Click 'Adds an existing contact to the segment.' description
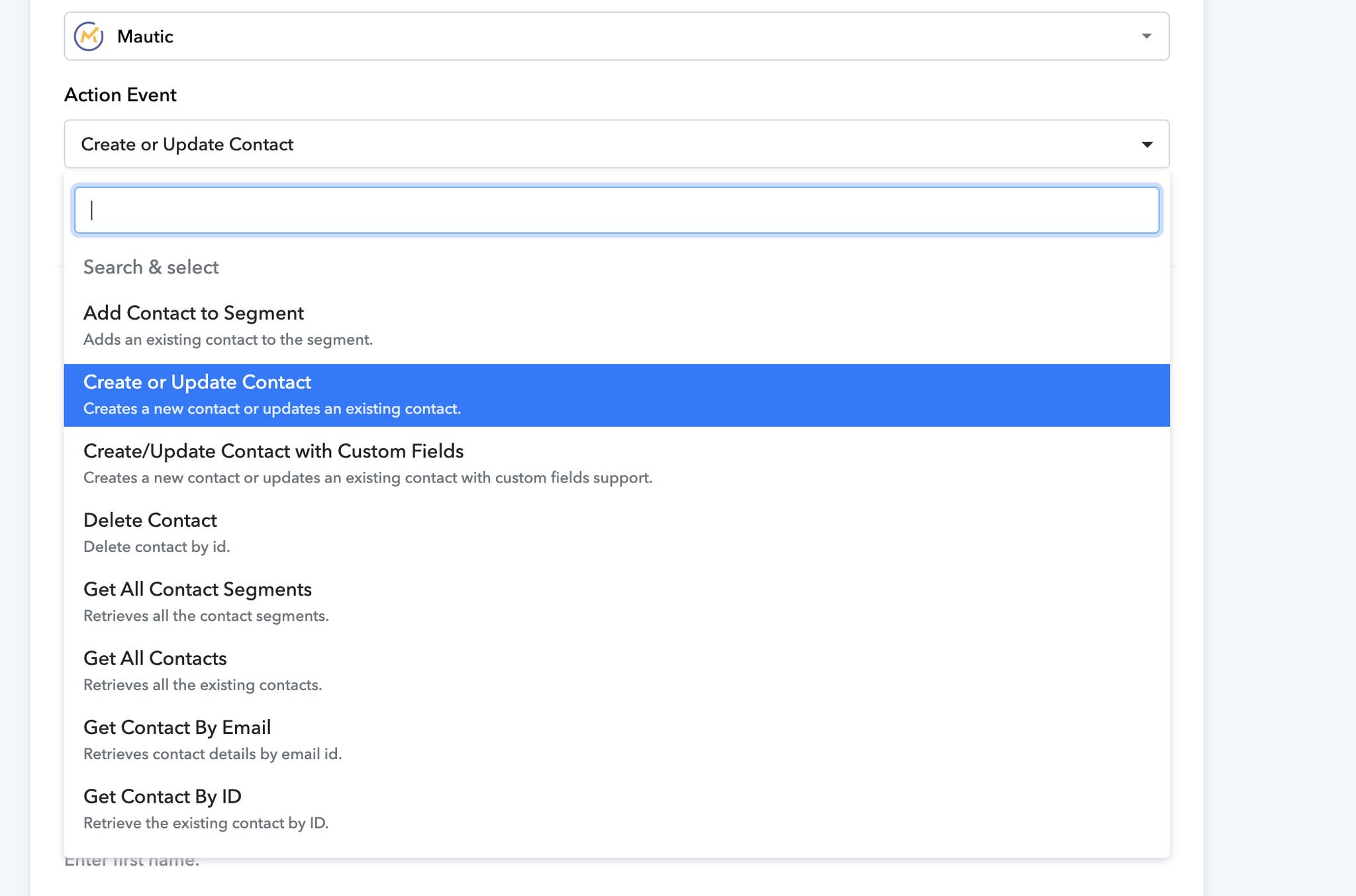The image size is (1356, 896). (x=228, y=339)
